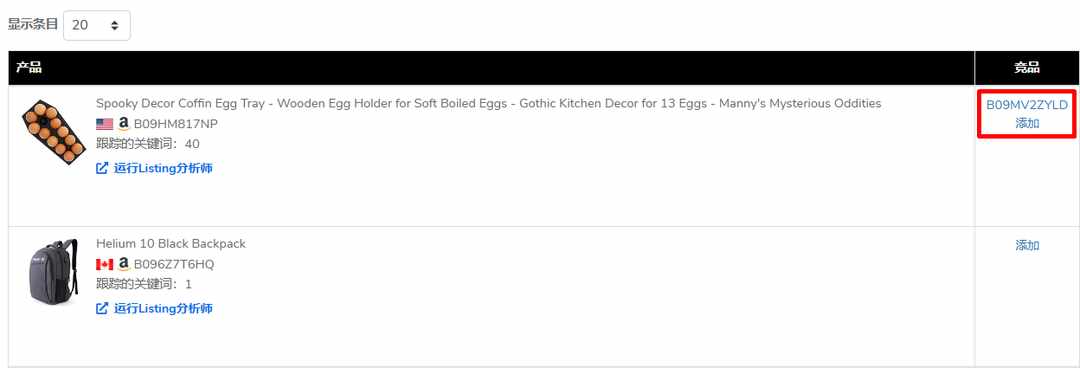The image size is (1080, 368).
Task: Click 添加 under competitor B09MV2ZYLD
Action: point(1027,123)
